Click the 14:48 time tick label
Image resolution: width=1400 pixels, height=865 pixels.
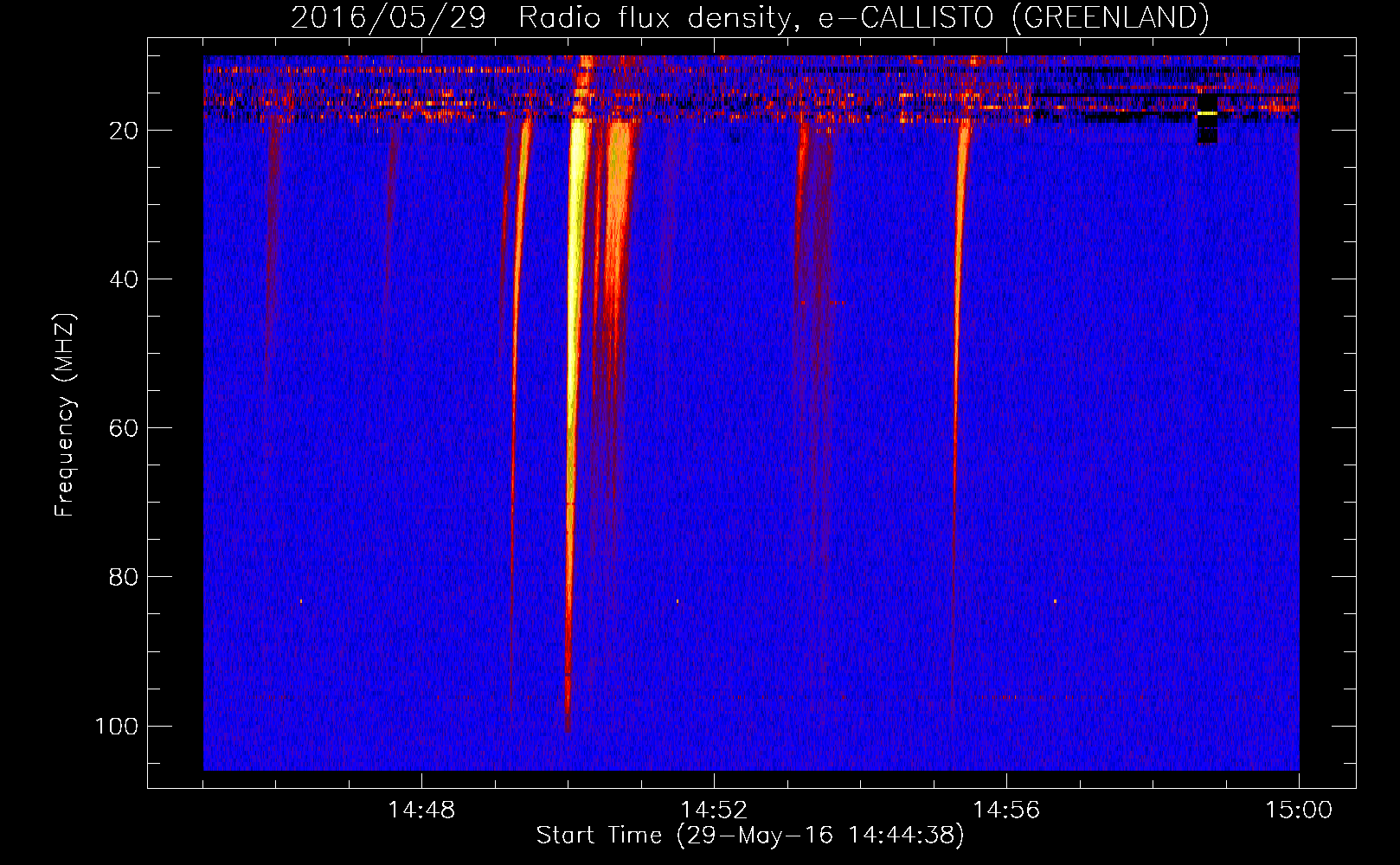click(421, 811)
